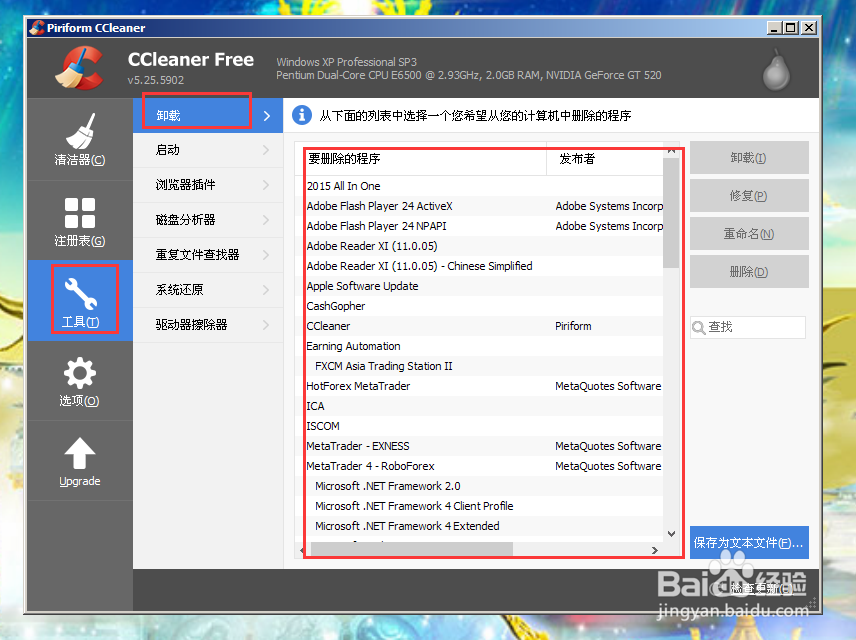Screen dimensions: 856x640
Task: Click the CCleaner logo in header
Action: [80, 68]
